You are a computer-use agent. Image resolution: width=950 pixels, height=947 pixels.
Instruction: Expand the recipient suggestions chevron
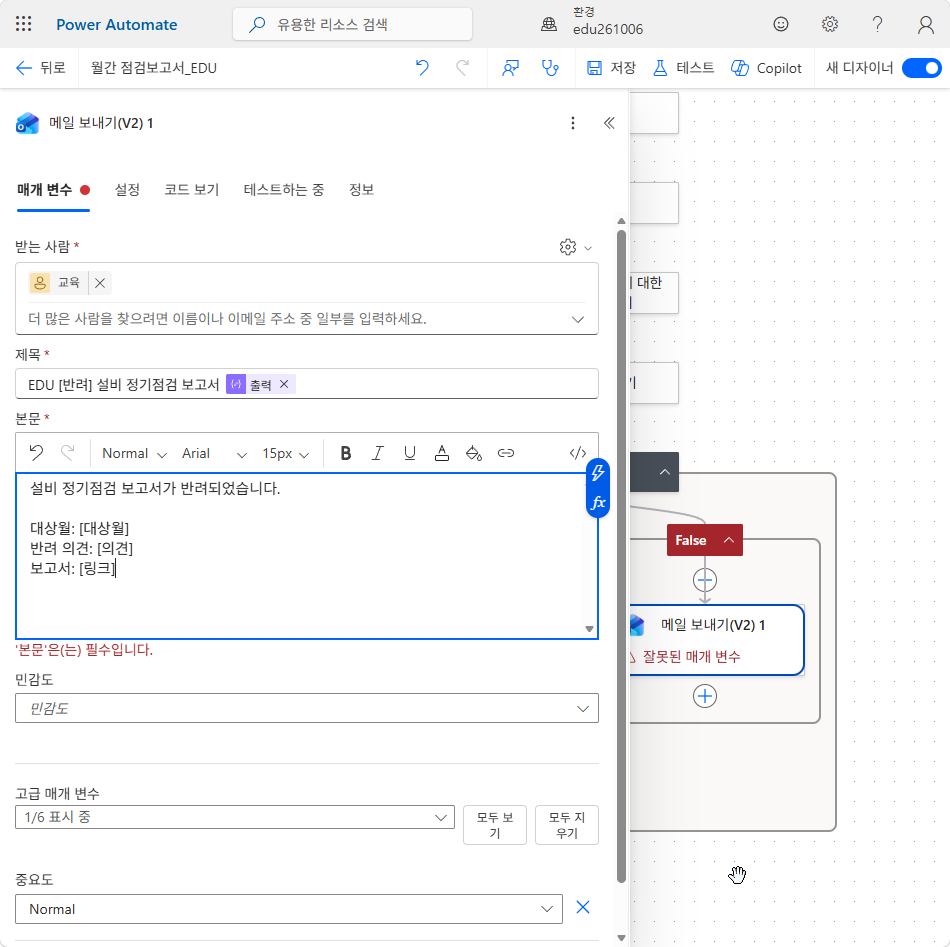coord(578,319)
